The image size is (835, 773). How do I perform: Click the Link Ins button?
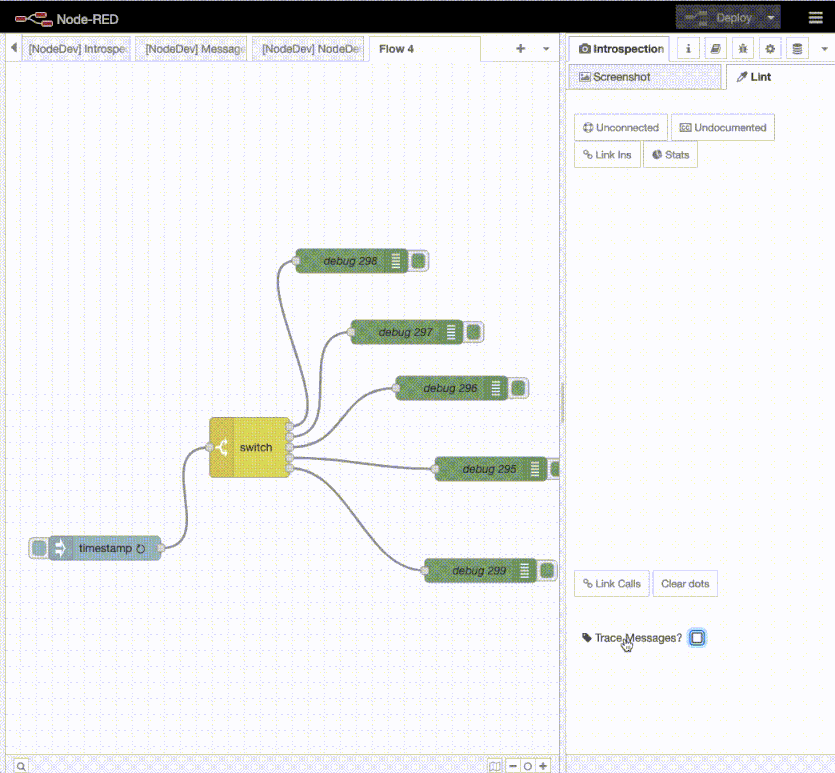tap(607, 154)
